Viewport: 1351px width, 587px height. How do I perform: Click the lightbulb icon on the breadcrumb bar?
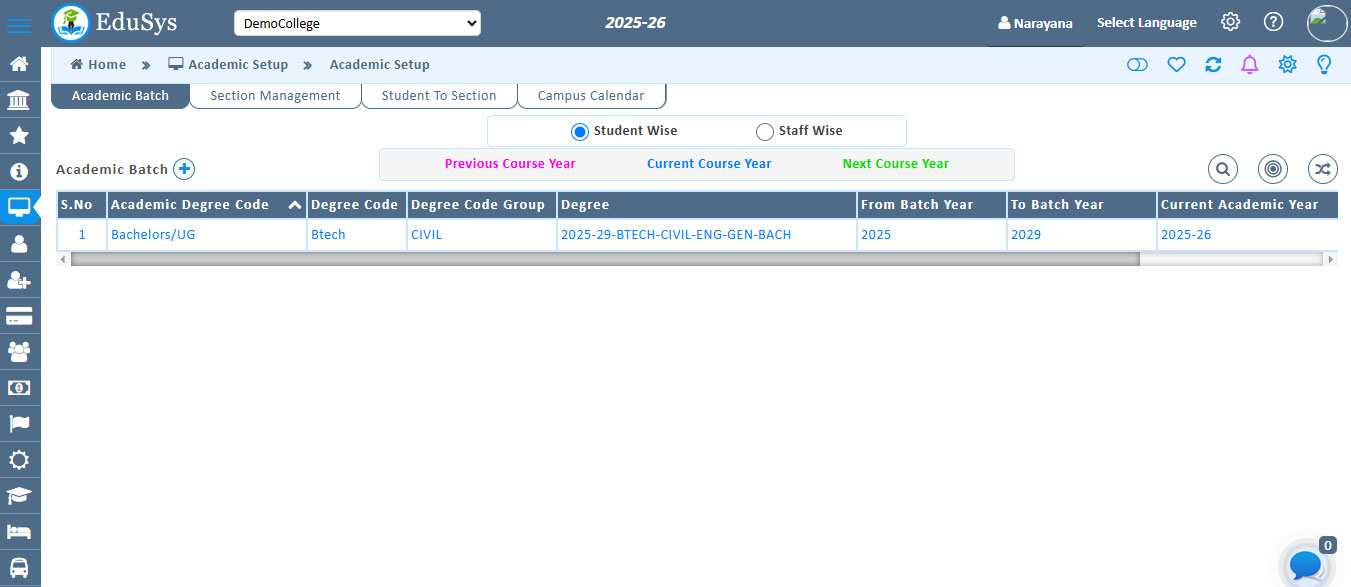(x=1323, y=64)
